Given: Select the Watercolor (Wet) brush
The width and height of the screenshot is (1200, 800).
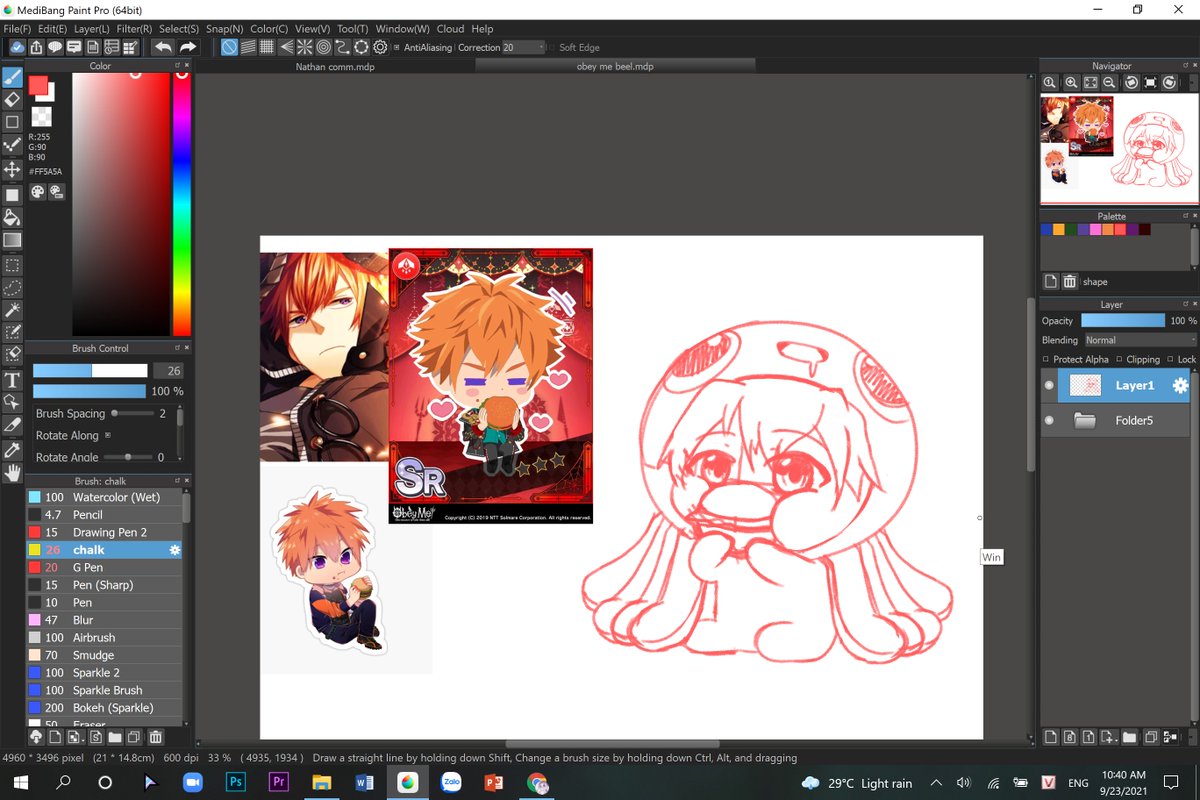Looking at the screenshot, I should (104, 497).
